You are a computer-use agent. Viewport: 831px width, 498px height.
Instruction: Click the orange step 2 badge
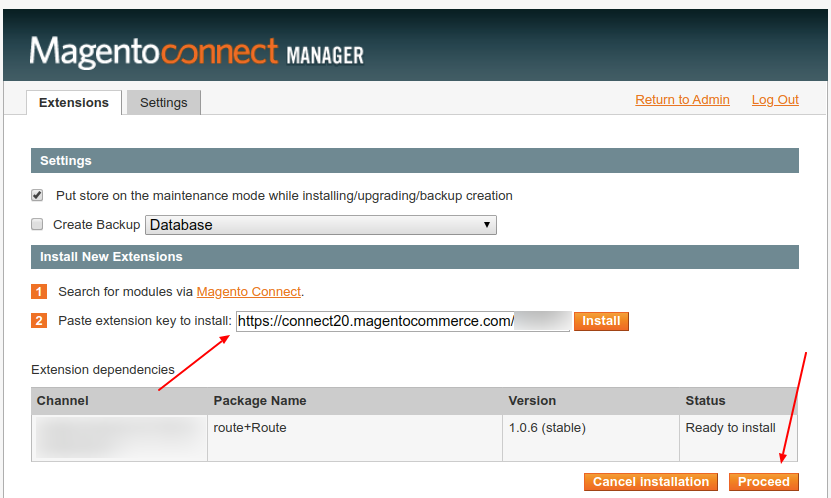tap(39, 321)
